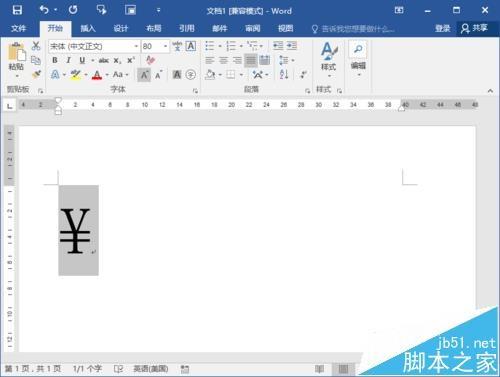Switch to the 邮件 (Mailings) tab
Viewport: 500px width, 377px height.
point(220,29)
